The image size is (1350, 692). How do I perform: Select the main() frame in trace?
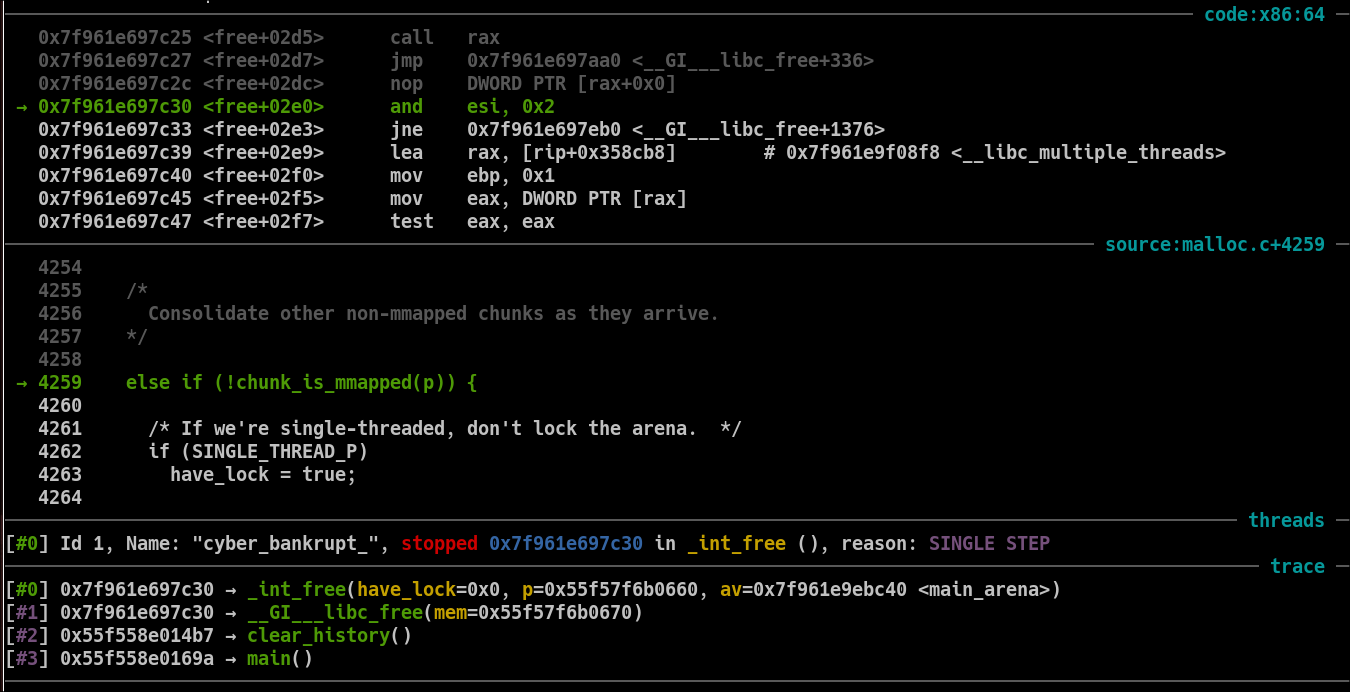280,659
